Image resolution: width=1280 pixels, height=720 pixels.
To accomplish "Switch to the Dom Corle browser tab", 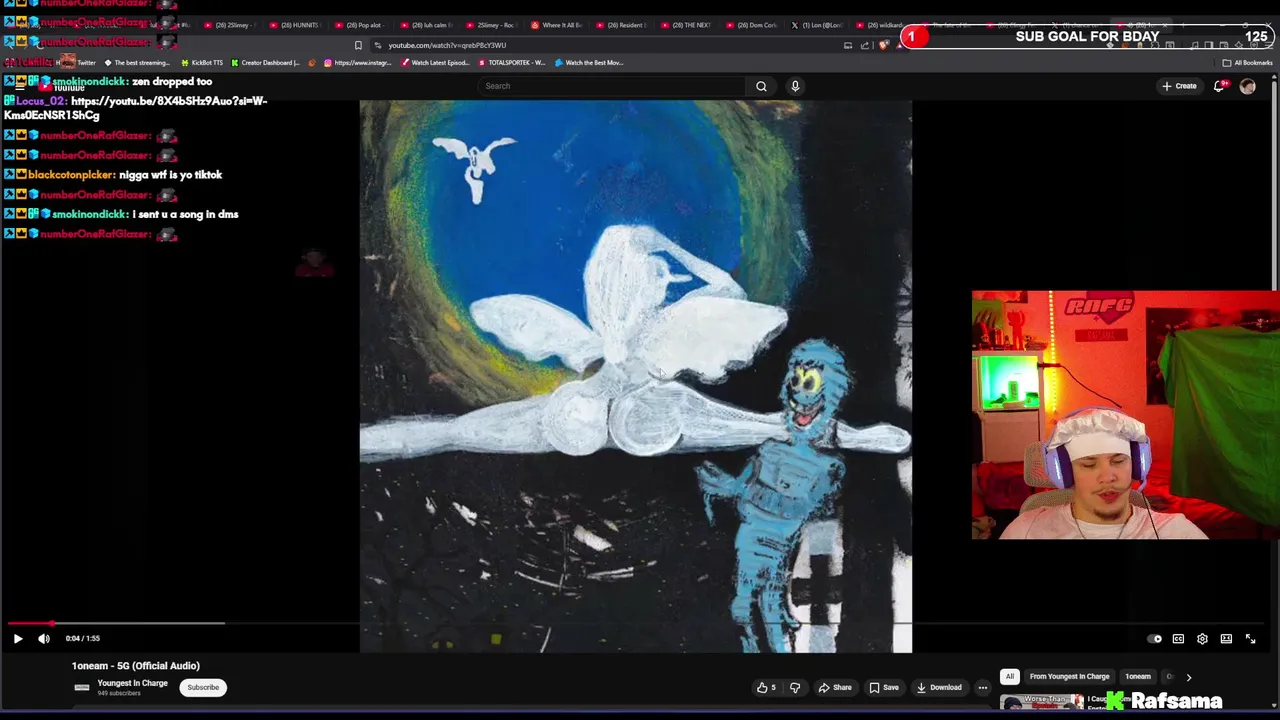I will click(752, 25).
